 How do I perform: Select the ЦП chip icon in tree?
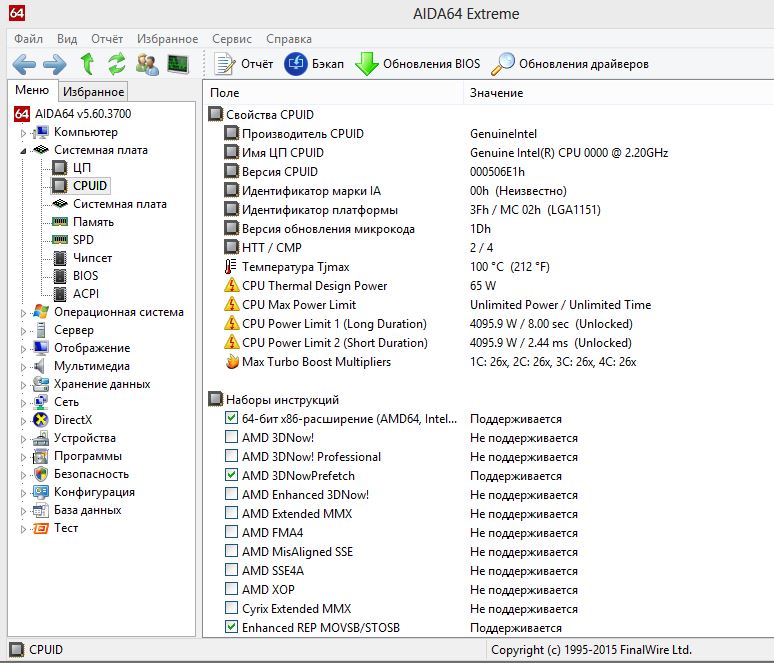[60, 168]
